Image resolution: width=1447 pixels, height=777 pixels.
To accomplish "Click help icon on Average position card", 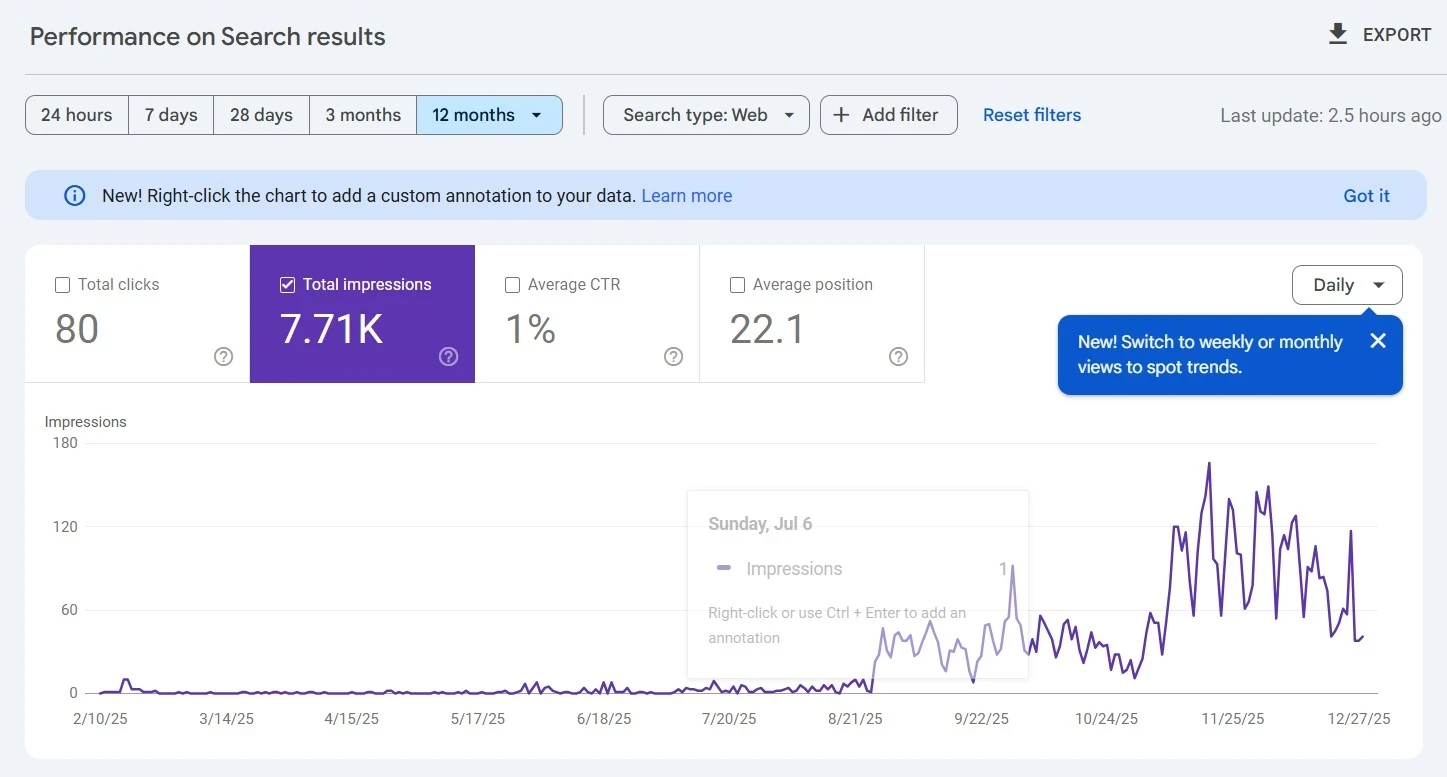I will tap(898, 357).
